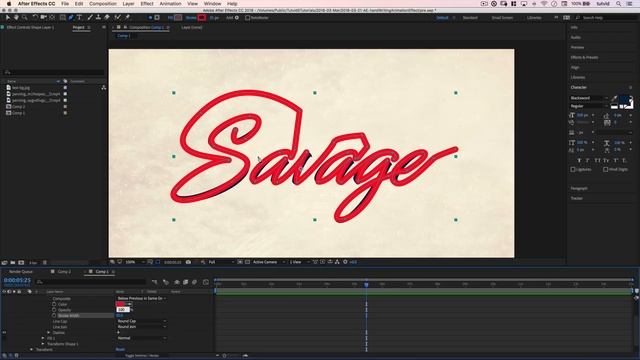640x360 pixels.
Task: Open the File menu
Action: [x=65, y=4]
